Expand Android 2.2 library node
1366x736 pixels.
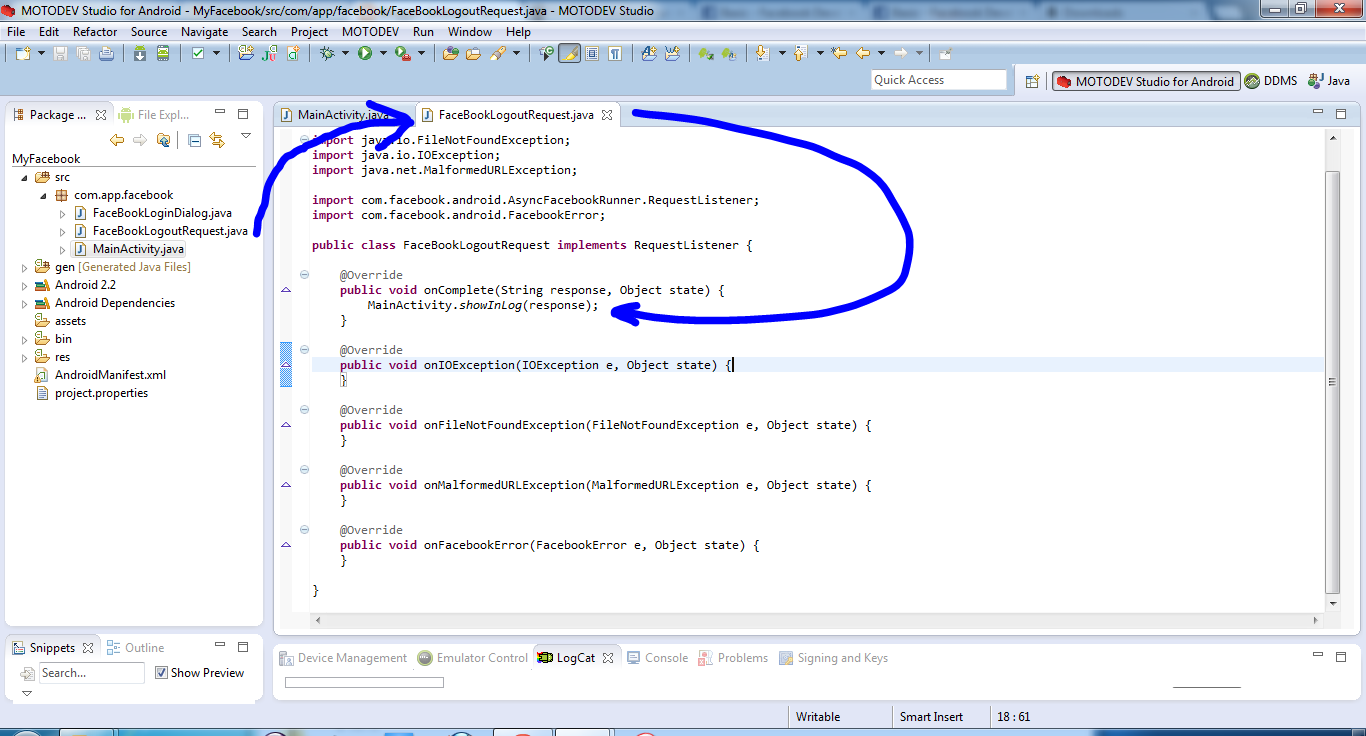tap(24, 285)
